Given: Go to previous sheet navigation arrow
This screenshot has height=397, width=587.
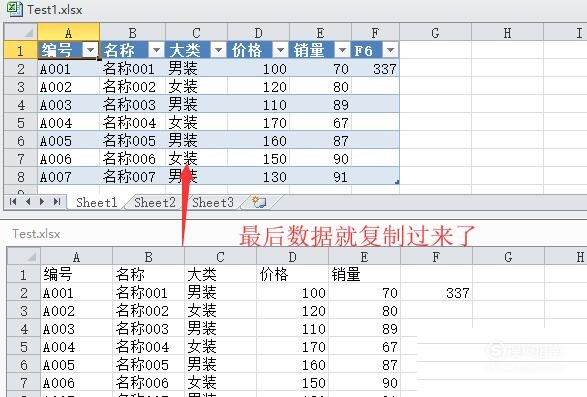Looking at the screenshot, I should click(x=28, y=202).
